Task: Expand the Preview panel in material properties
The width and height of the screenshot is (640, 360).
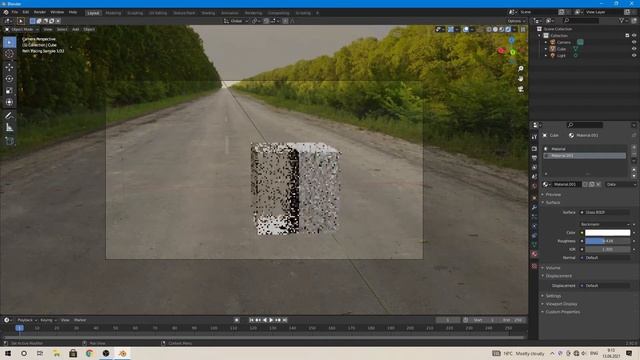Action: [553, 194]
